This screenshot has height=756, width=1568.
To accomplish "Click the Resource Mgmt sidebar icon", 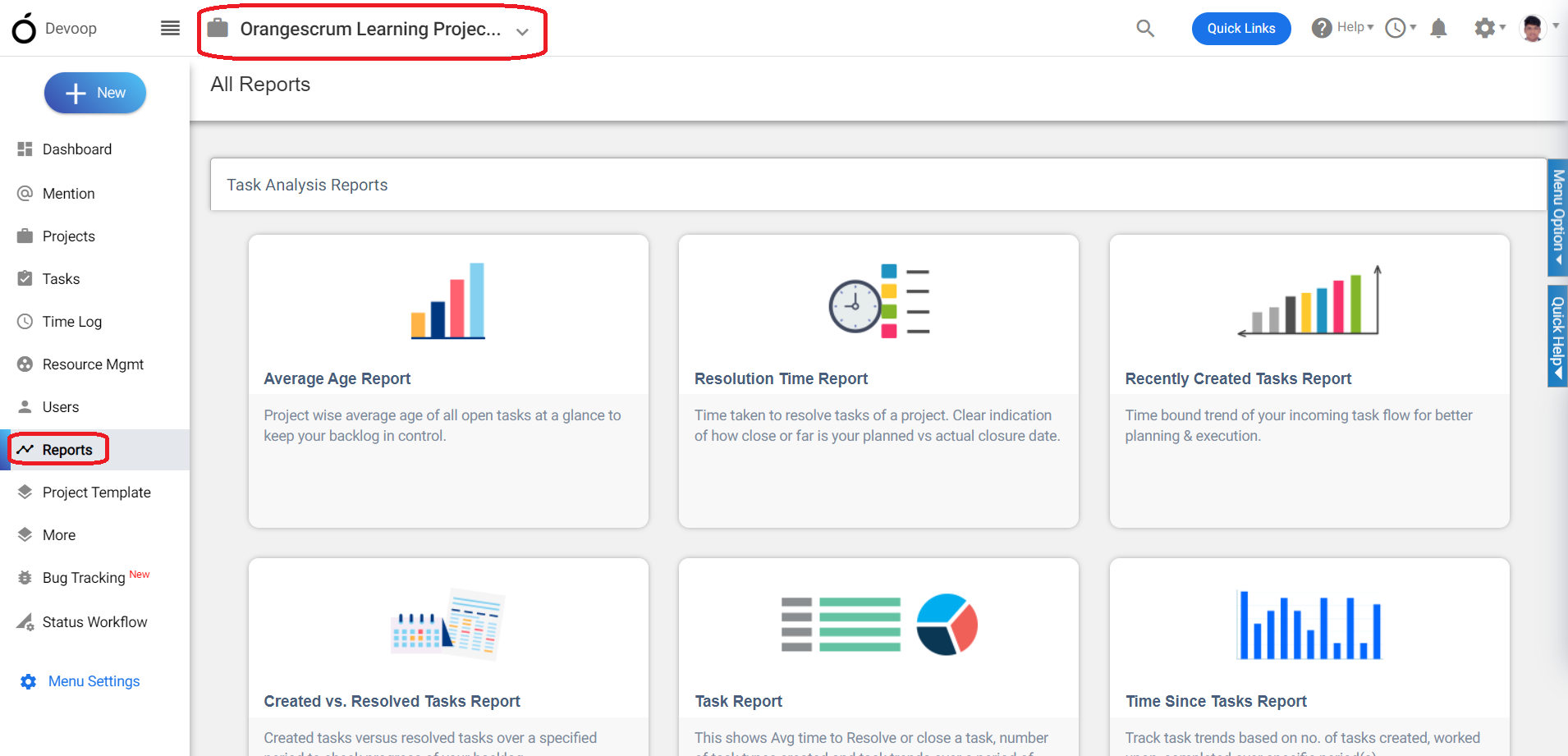I will (25, 364).
